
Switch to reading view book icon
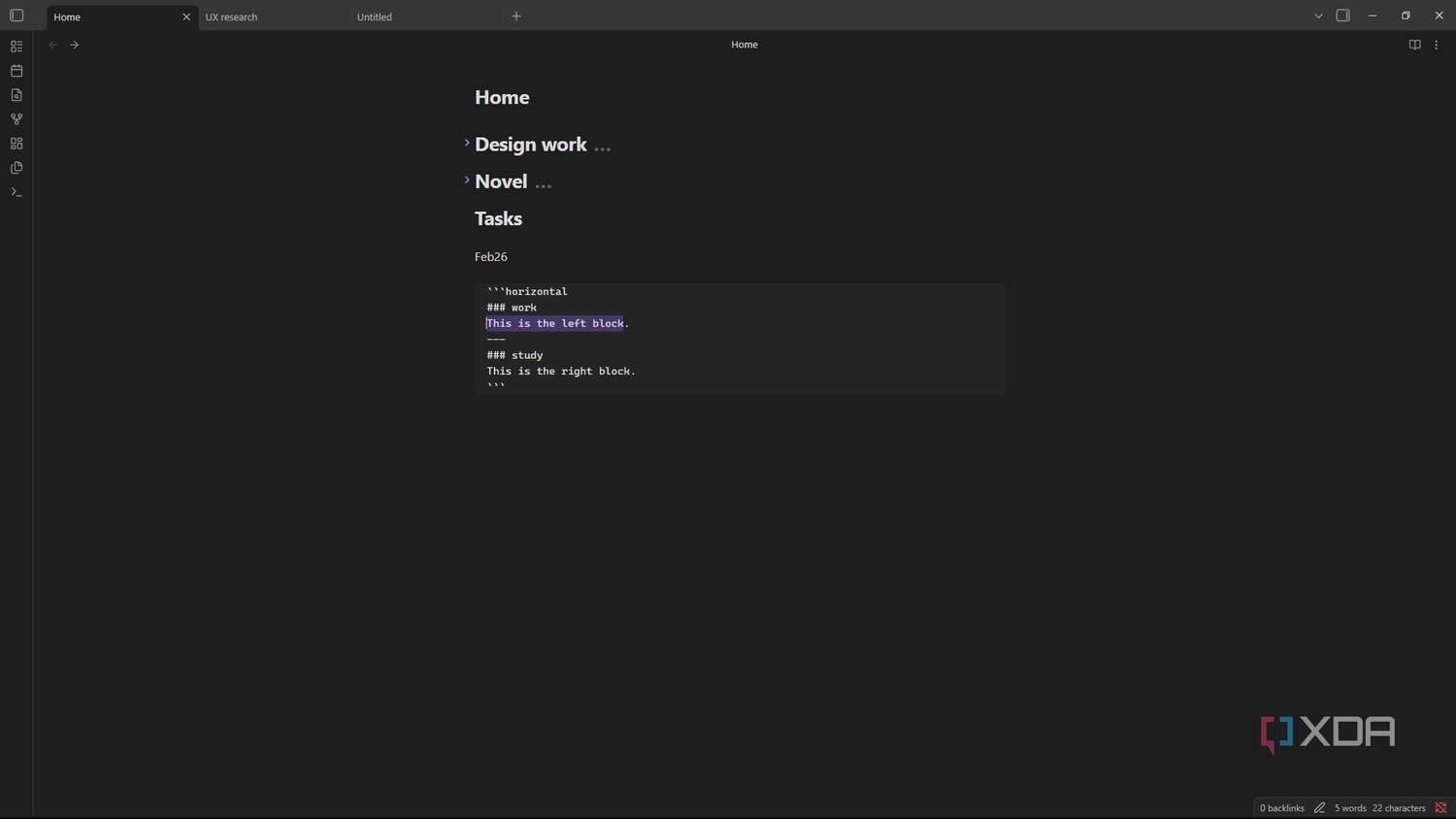coord(1415,45)
